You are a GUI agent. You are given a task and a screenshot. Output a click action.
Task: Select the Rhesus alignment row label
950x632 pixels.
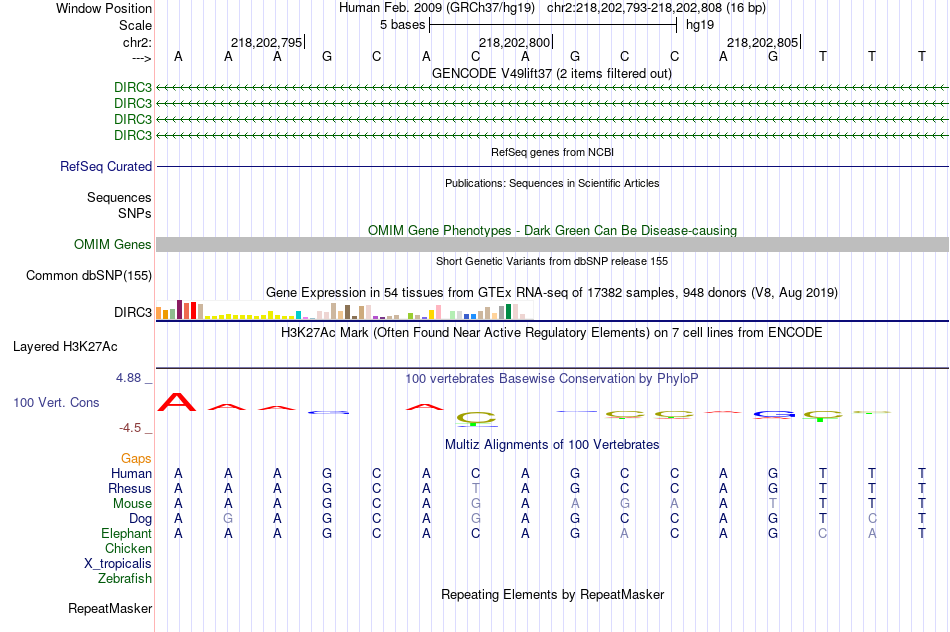[x=130, y=488]
